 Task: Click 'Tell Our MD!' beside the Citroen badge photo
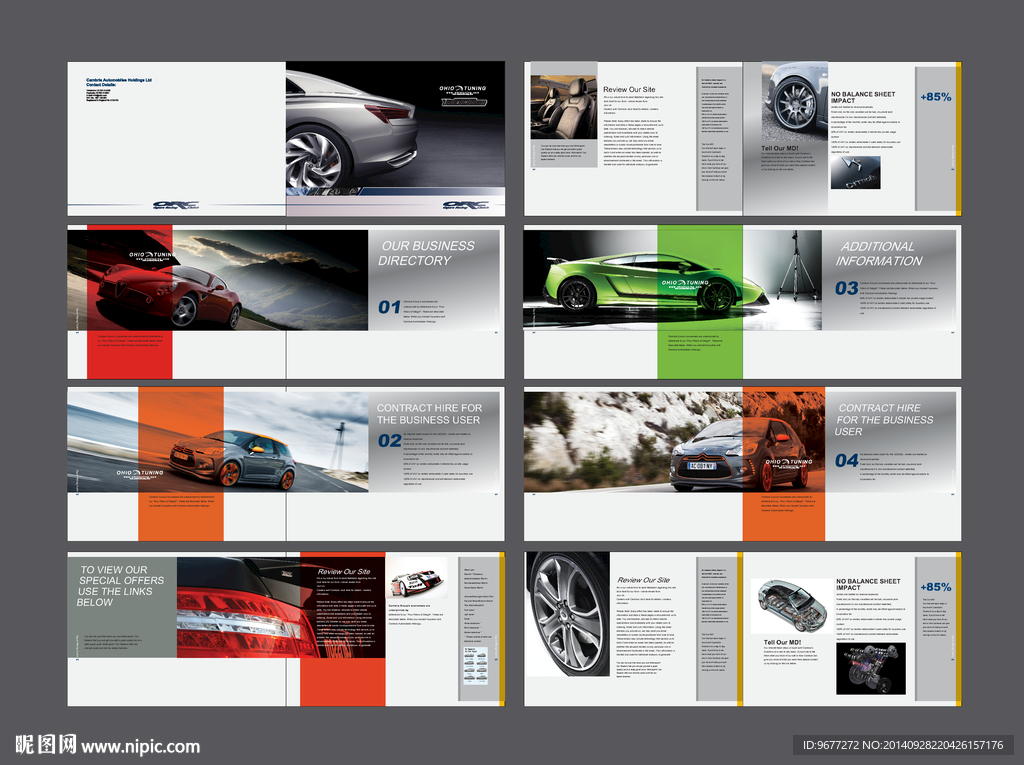pyautogui.click(x=780, y=148)
